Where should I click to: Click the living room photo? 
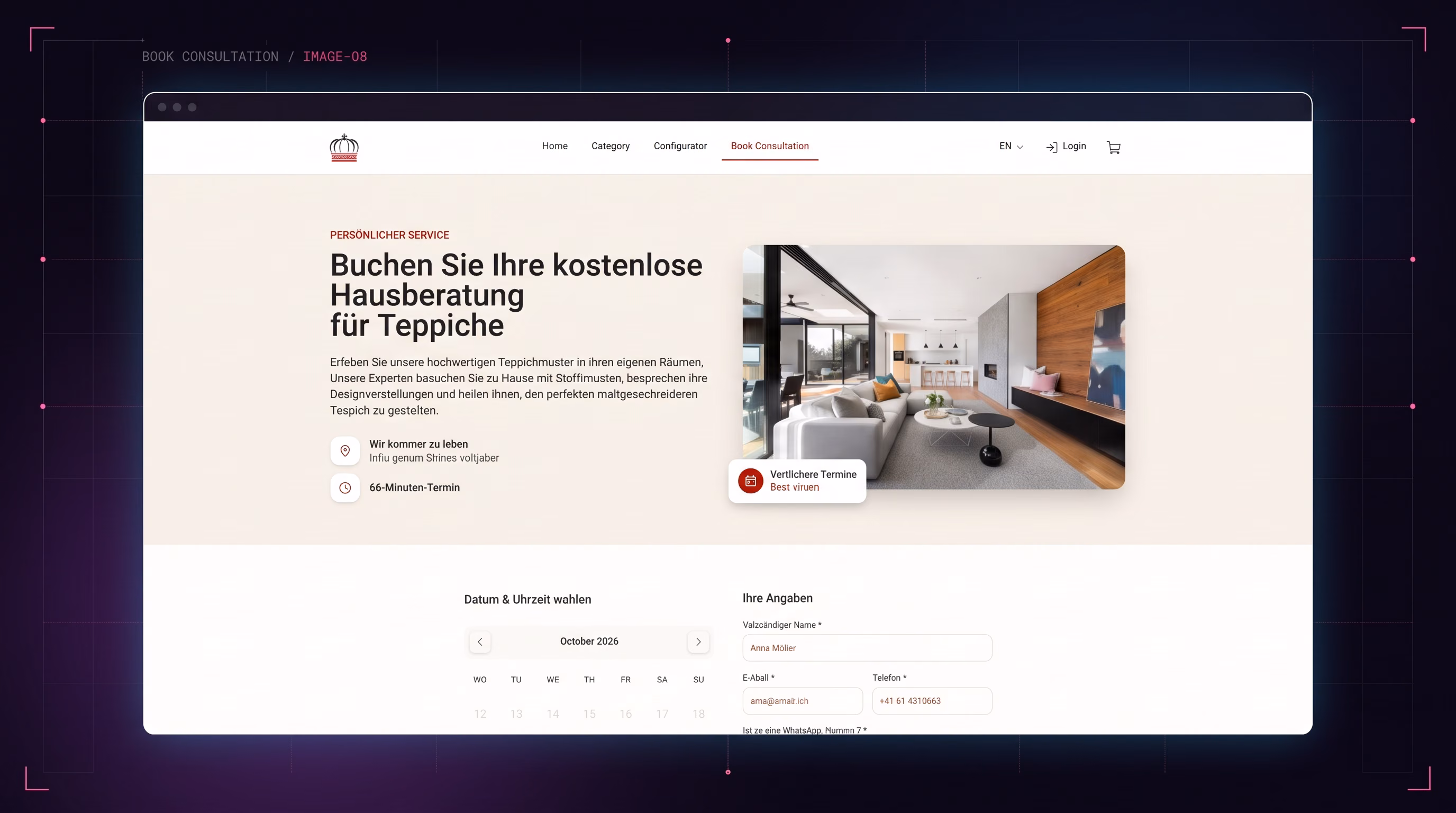(933, 367)
